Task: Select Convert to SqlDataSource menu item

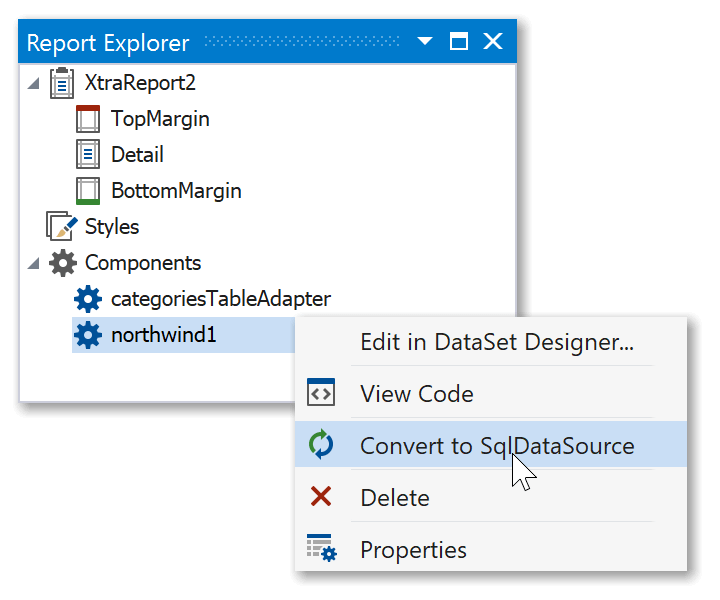Action: [496, 446]
